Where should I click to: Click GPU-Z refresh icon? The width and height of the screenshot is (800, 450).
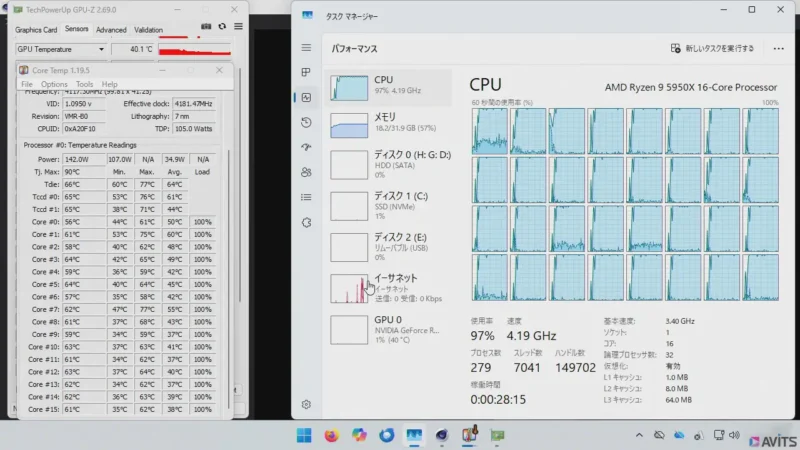(222, 26)
